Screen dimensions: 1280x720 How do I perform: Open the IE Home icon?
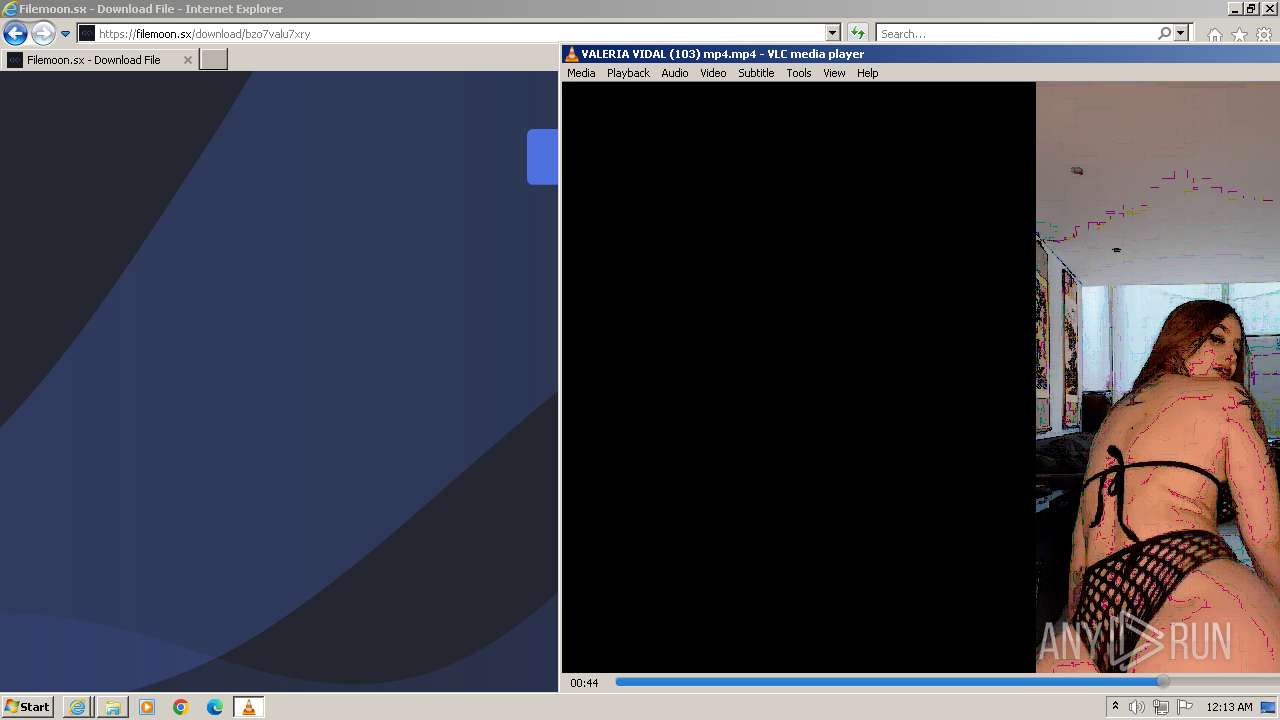pos(1214,35)
